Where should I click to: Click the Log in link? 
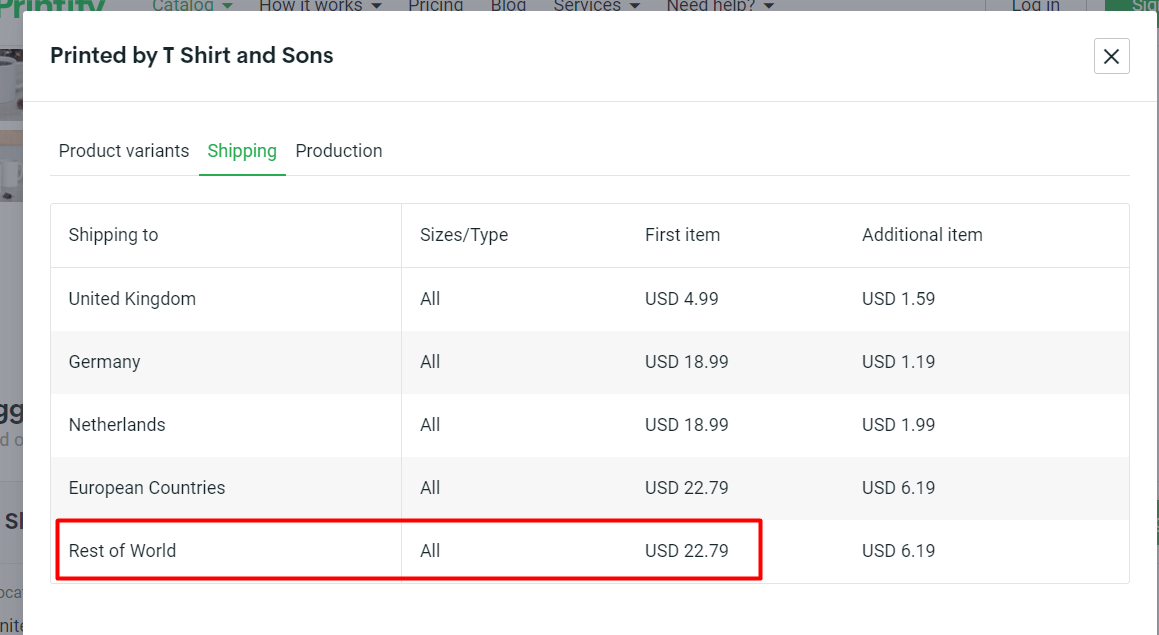pyautogui.click(x=1035, y=6)
